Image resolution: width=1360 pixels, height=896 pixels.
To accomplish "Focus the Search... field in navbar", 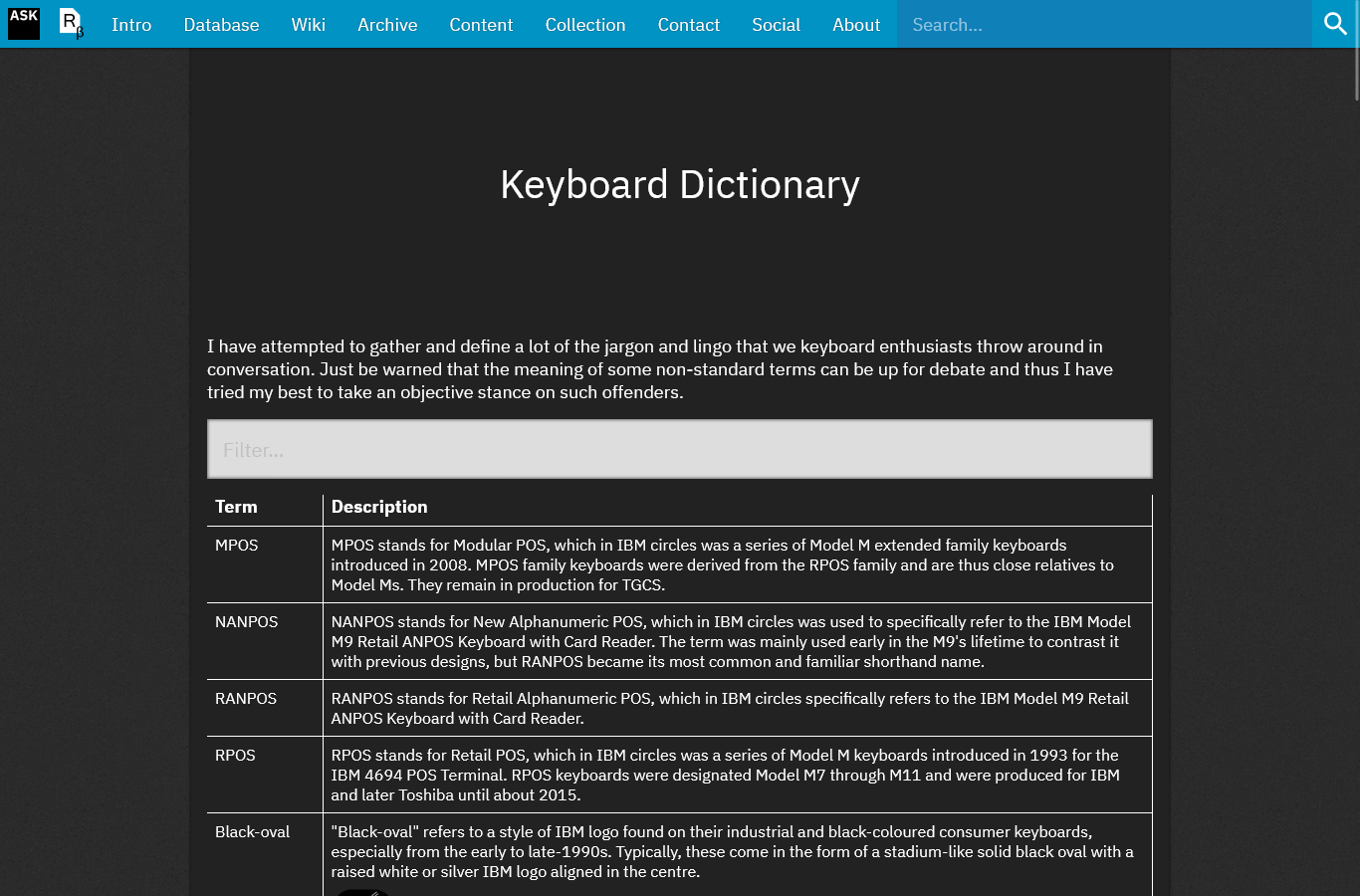I will (x=1104, y=24).
